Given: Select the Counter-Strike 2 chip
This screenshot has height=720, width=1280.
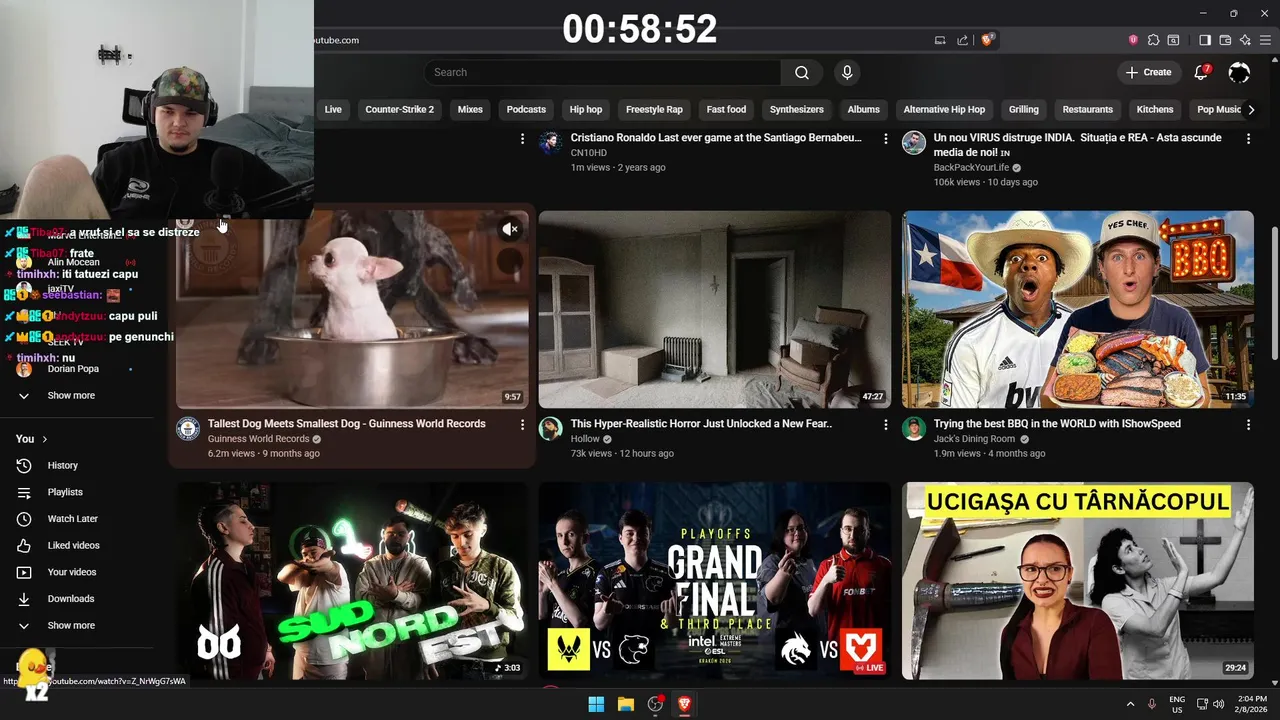Looking at the screenshot, I should pos(400,109).
